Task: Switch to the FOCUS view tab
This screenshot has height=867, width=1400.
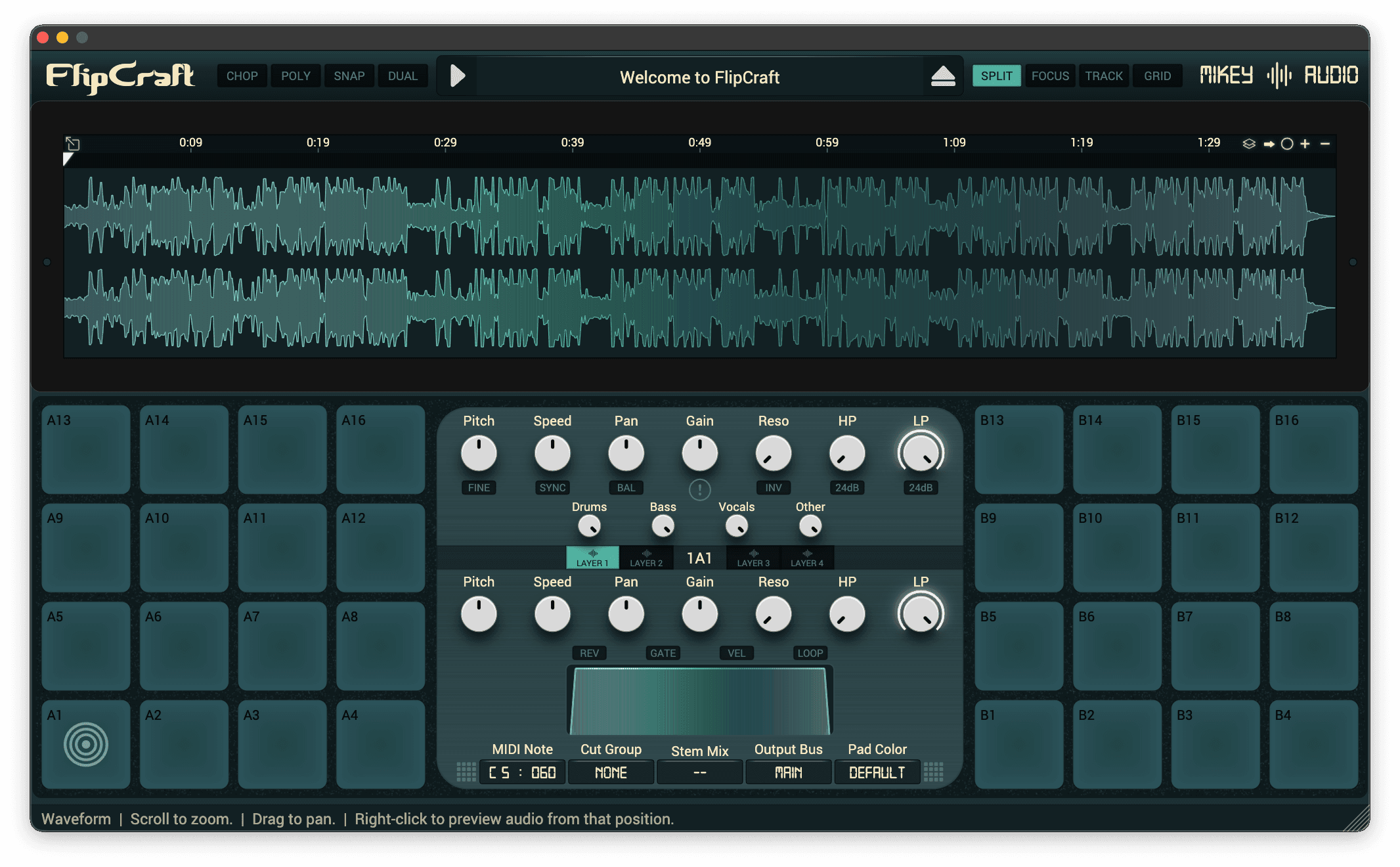Action: point(1050,76)
